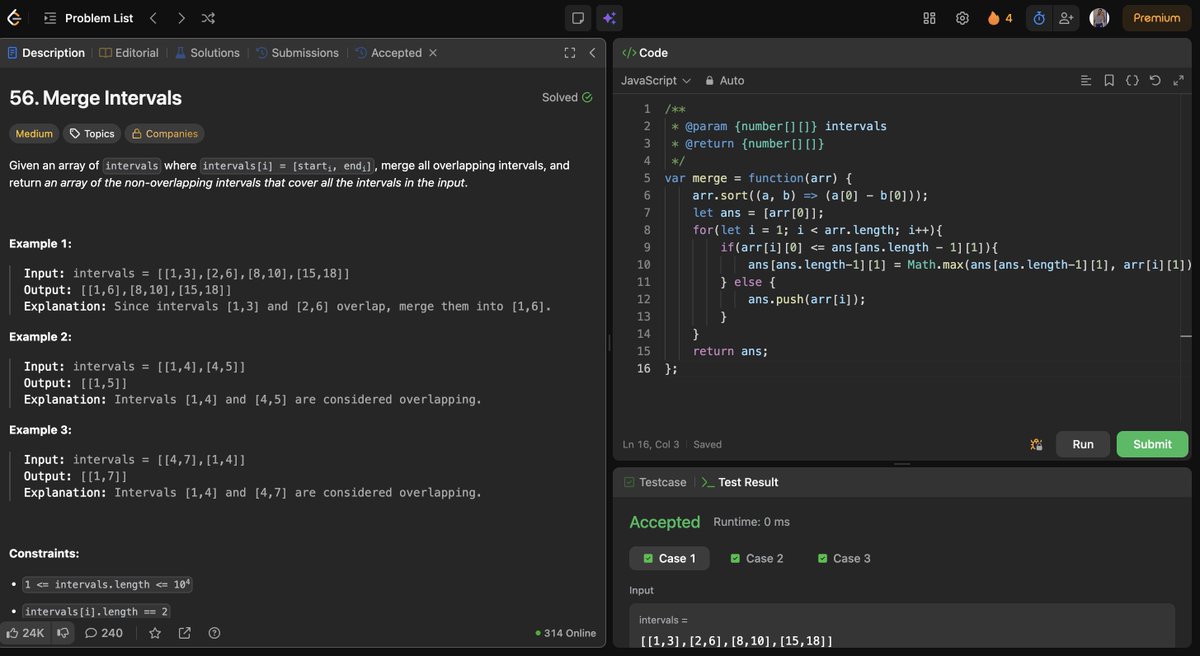
Task: Expand the code editor fullscreen icon
Action: click(x=1177, y=80)
